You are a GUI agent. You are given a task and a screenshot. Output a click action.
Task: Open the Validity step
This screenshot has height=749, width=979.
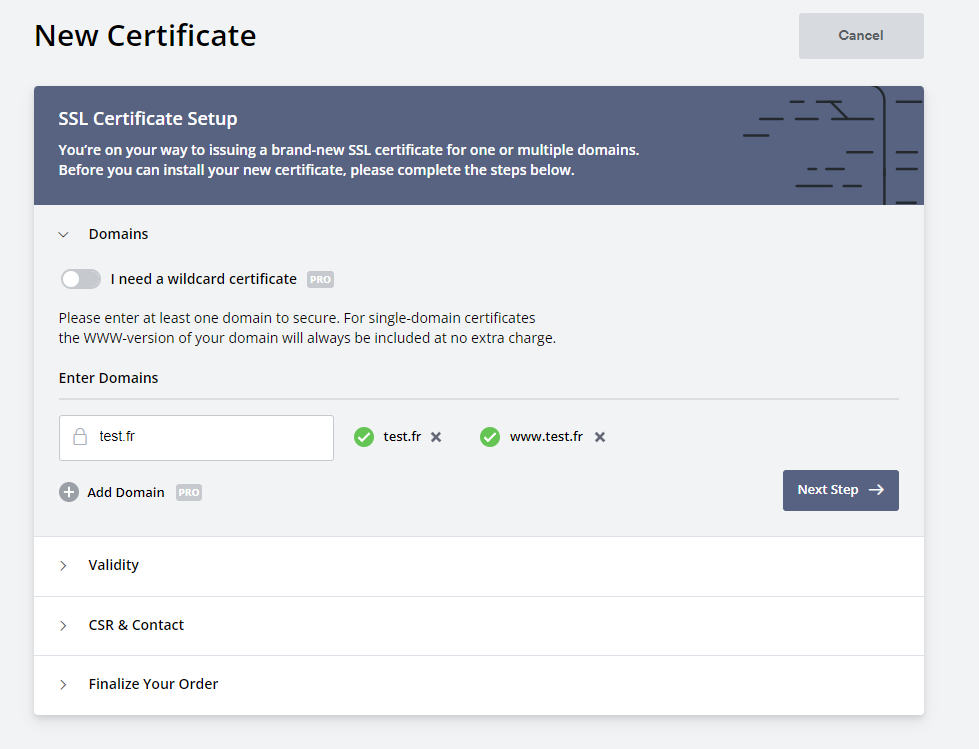(x=114, y=565)
